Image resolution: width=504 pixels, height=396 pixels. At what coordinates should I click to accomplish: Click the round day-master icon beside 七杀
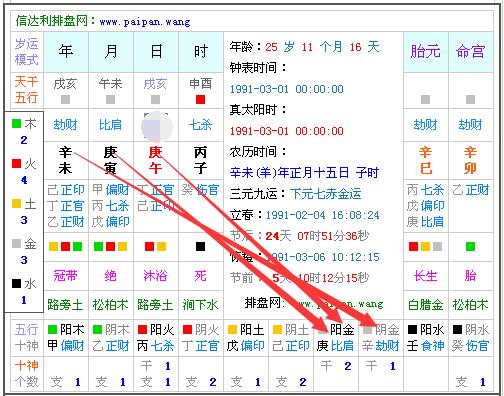click(156, 126)
